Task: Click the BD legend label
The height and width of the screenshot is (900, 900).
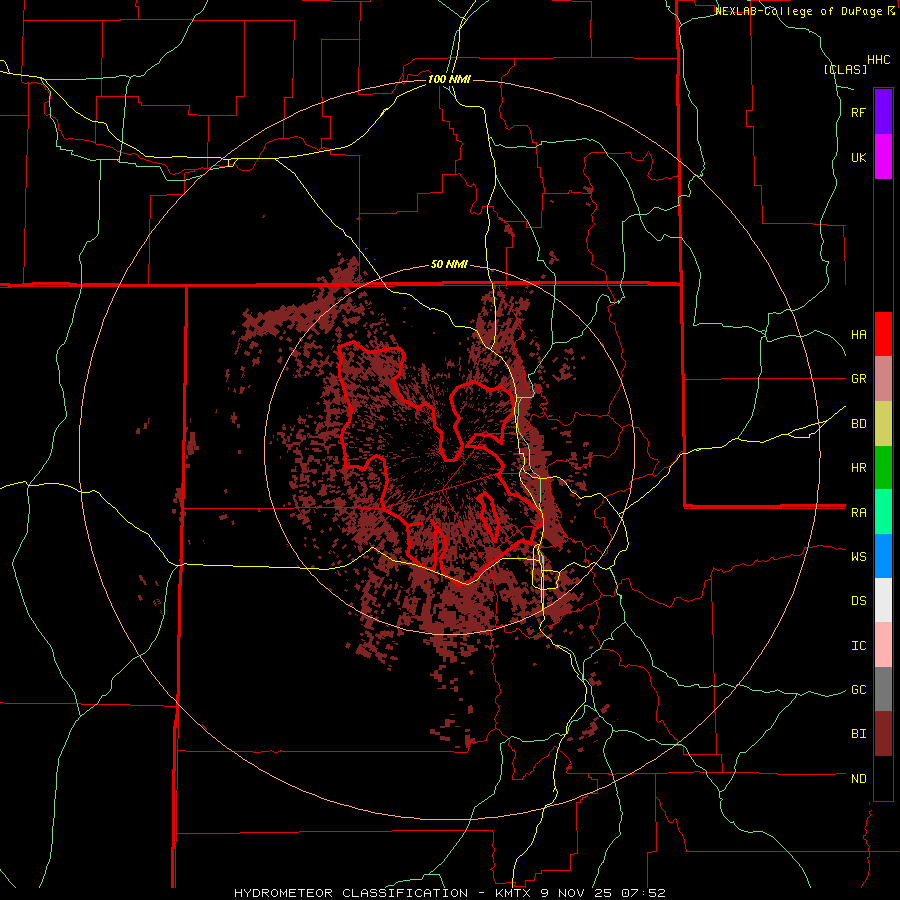Action: [x=859, y=423]
